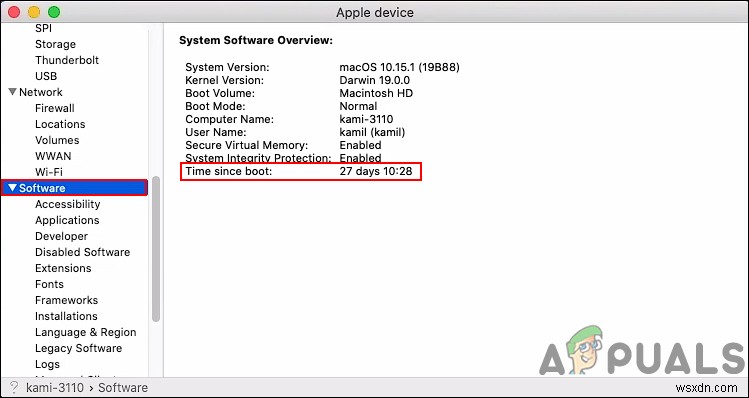The width and height of the screenshot is (749, 398).
Task: Click the green zoom window button
Action: [54, 12]
